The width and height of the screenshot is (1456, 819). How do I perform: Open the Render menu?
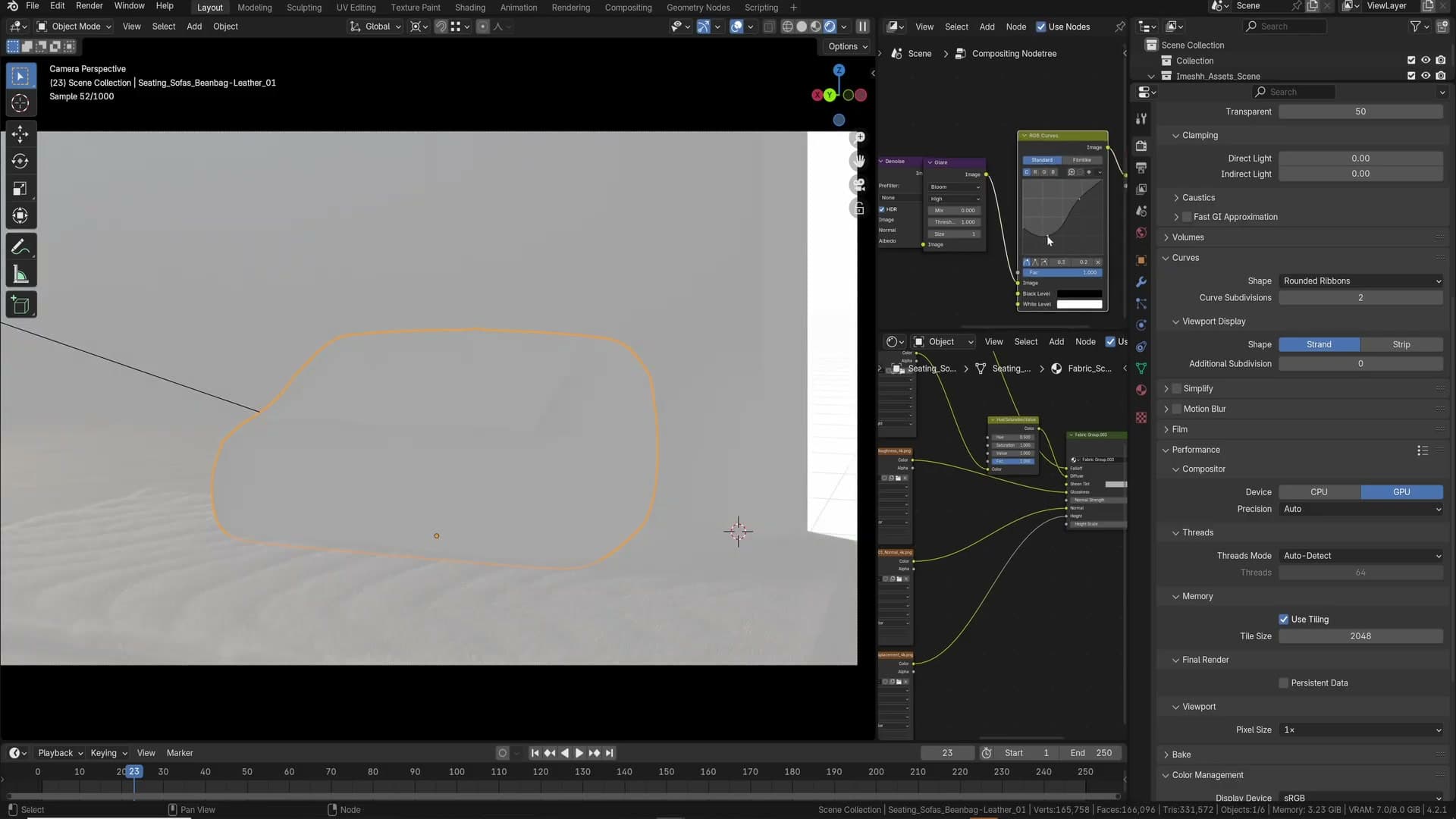[89, 6]
